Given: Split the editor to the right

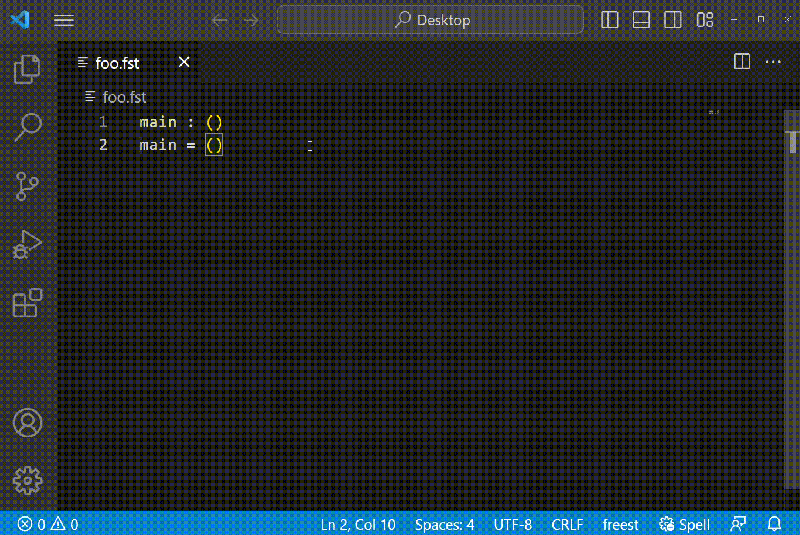Looking at the screenshot, I should click(742, 62).
